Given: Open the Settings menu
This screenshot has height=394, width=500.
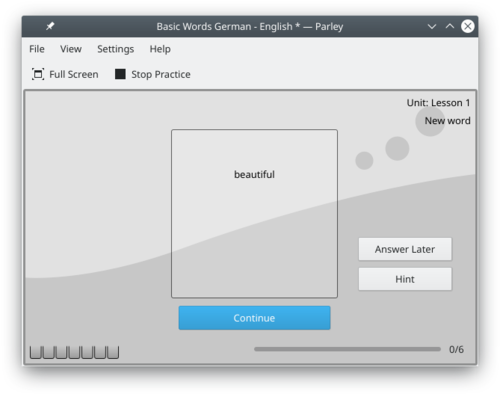Looking at the screenshot, I should pos(115,49).
